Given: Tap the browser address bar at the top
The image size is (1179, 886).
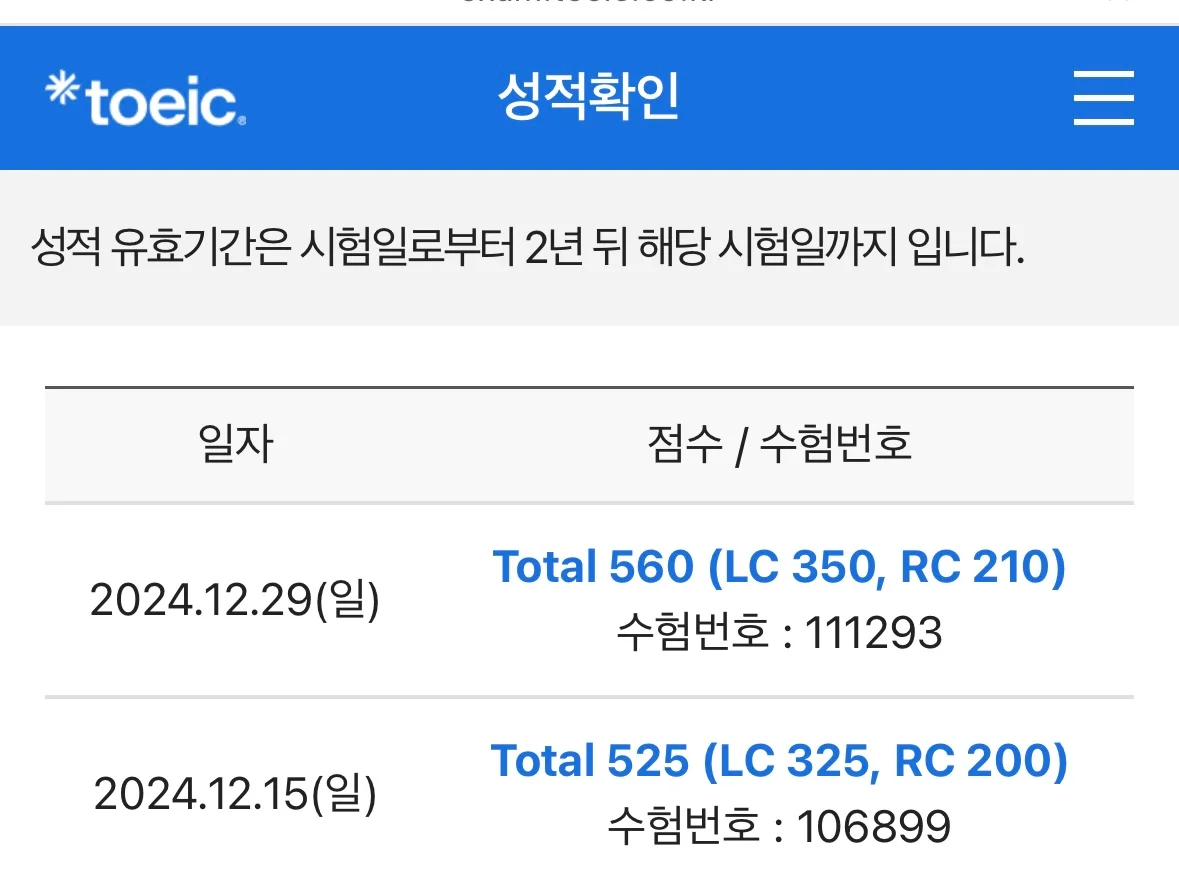Looking at the screenshot, I should [590, 6].
